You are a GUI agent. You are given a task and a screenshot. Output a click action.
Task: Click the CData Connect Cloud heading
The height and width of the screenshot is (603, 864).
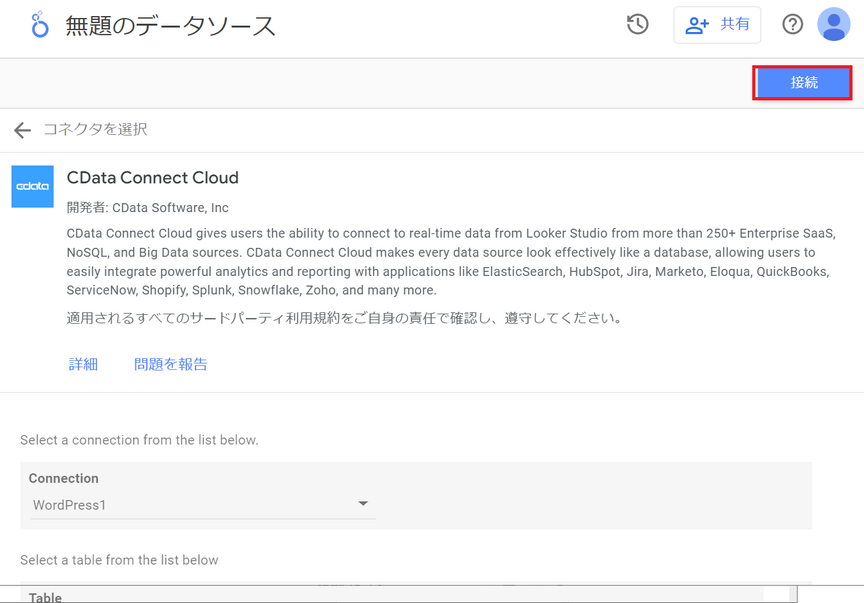click(153, 177)
